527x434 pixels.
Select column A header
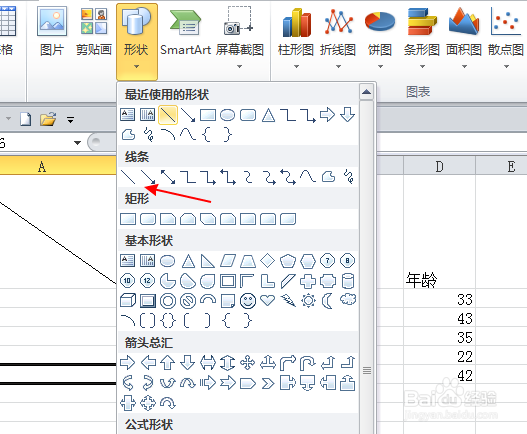(58, 166)
